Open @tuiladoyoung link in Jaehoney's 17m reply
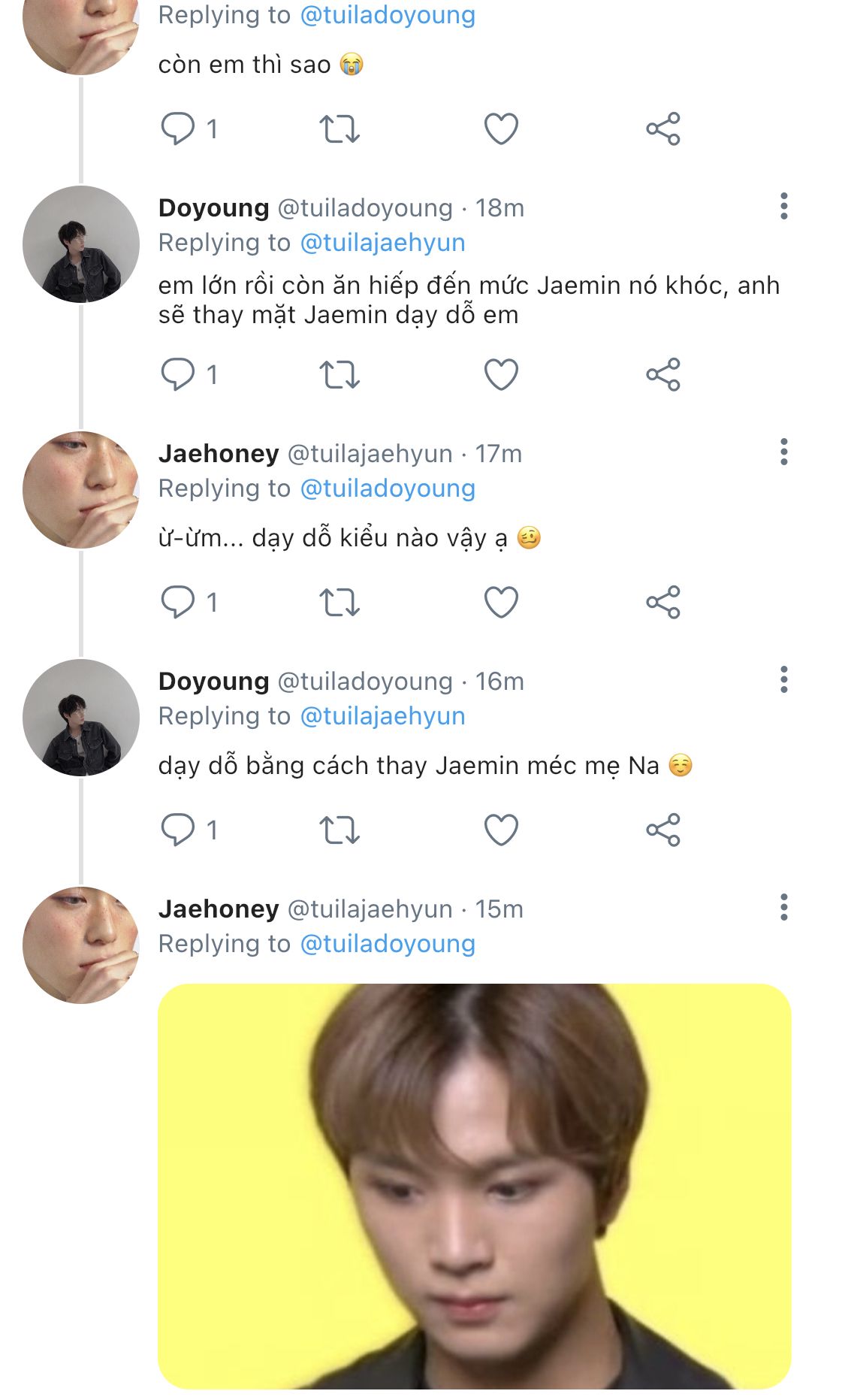 click(388, 488)
